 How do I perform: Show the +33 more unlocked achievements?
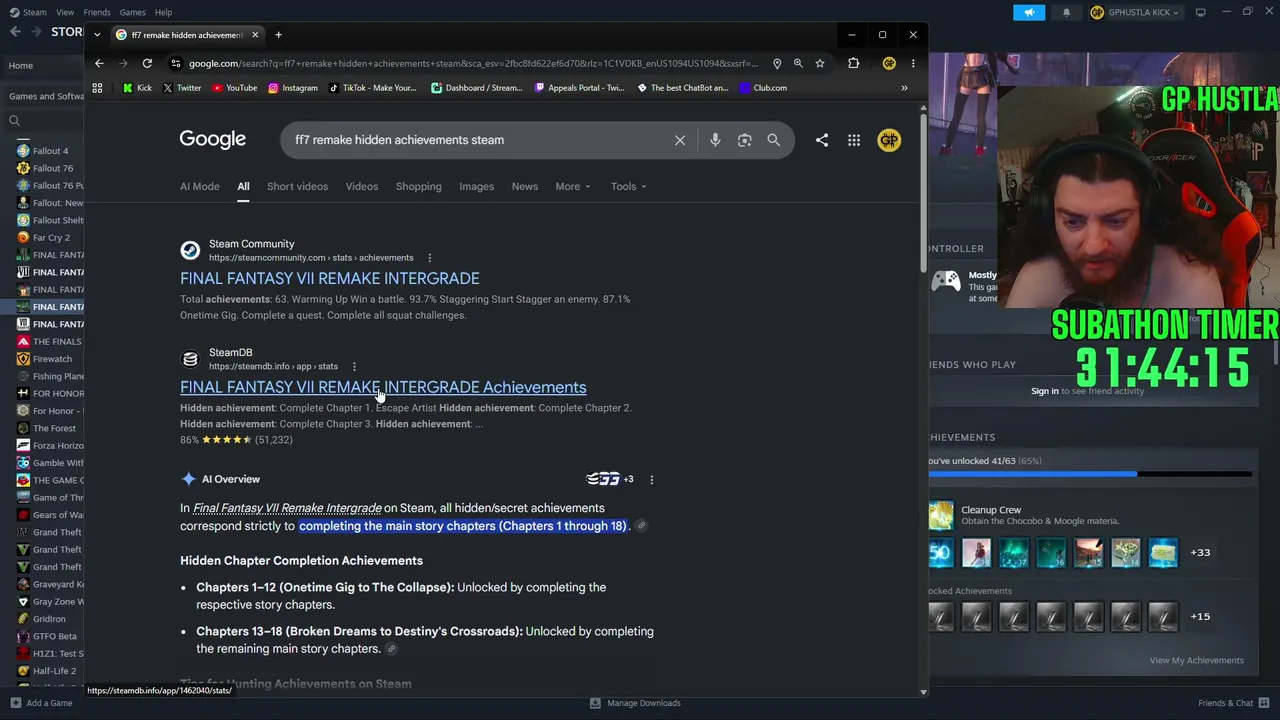click(x=1200, y=552)
